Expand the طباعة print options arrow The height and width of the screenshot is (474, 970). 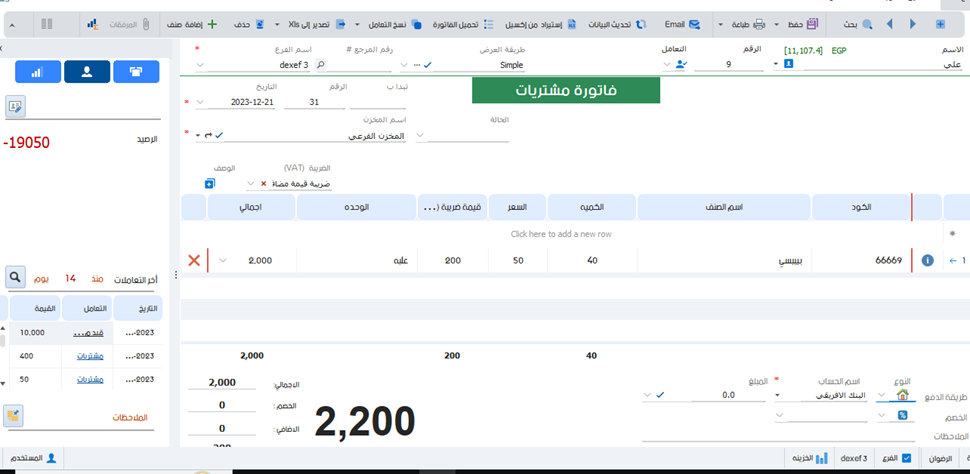[721, 25]
